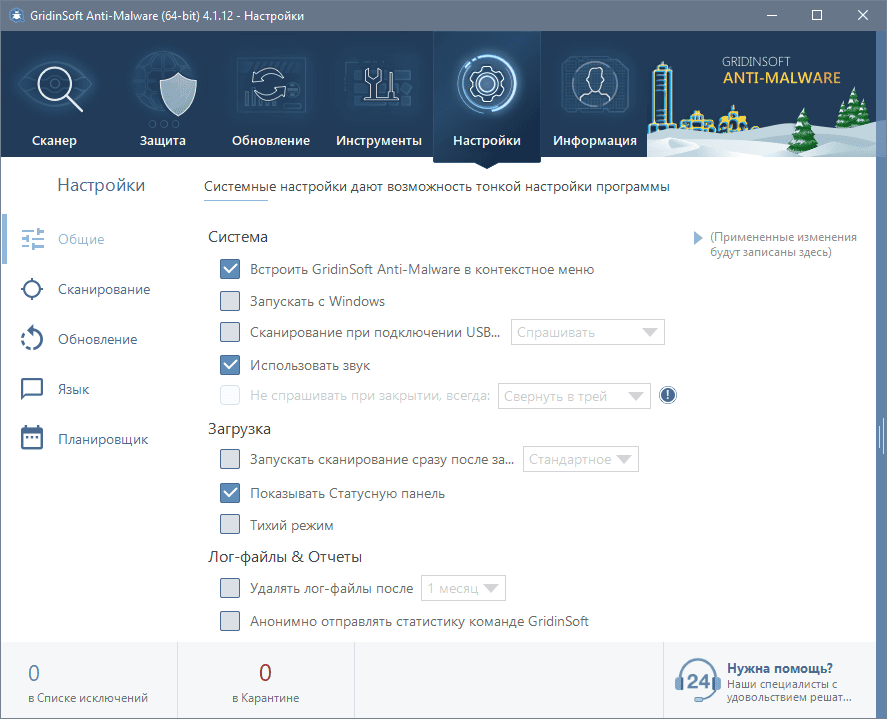Enable Тихий режим checkbox
887x719 pixels.
tap(230, 524)
